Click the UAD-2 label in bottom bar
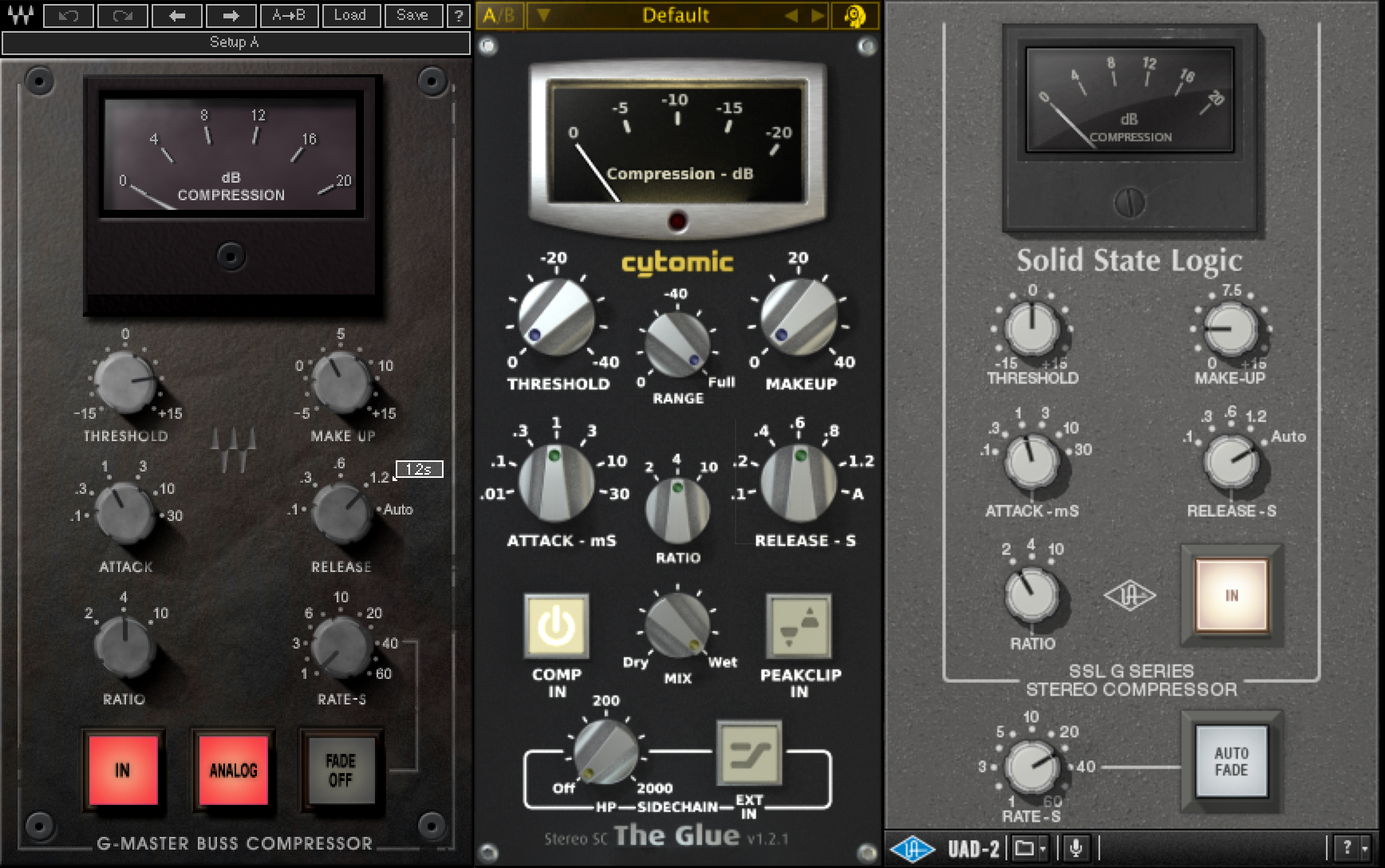 pyautogui.click(x=973, y=848)
